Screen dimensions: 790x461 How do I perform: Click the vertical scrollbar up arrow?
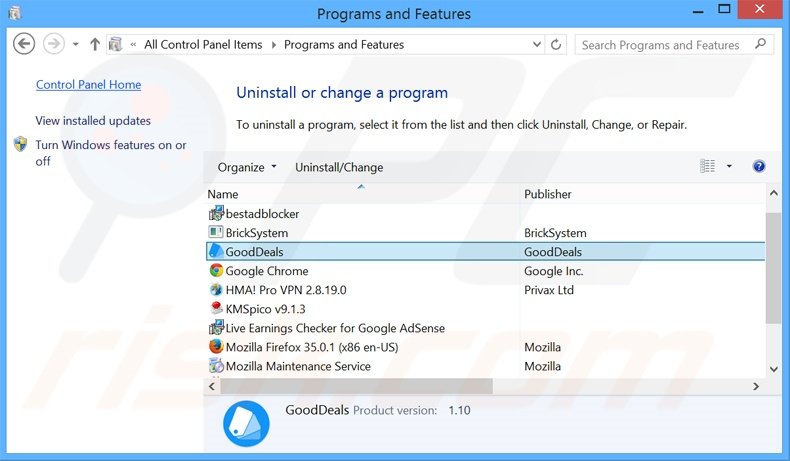tap(774, 193)
